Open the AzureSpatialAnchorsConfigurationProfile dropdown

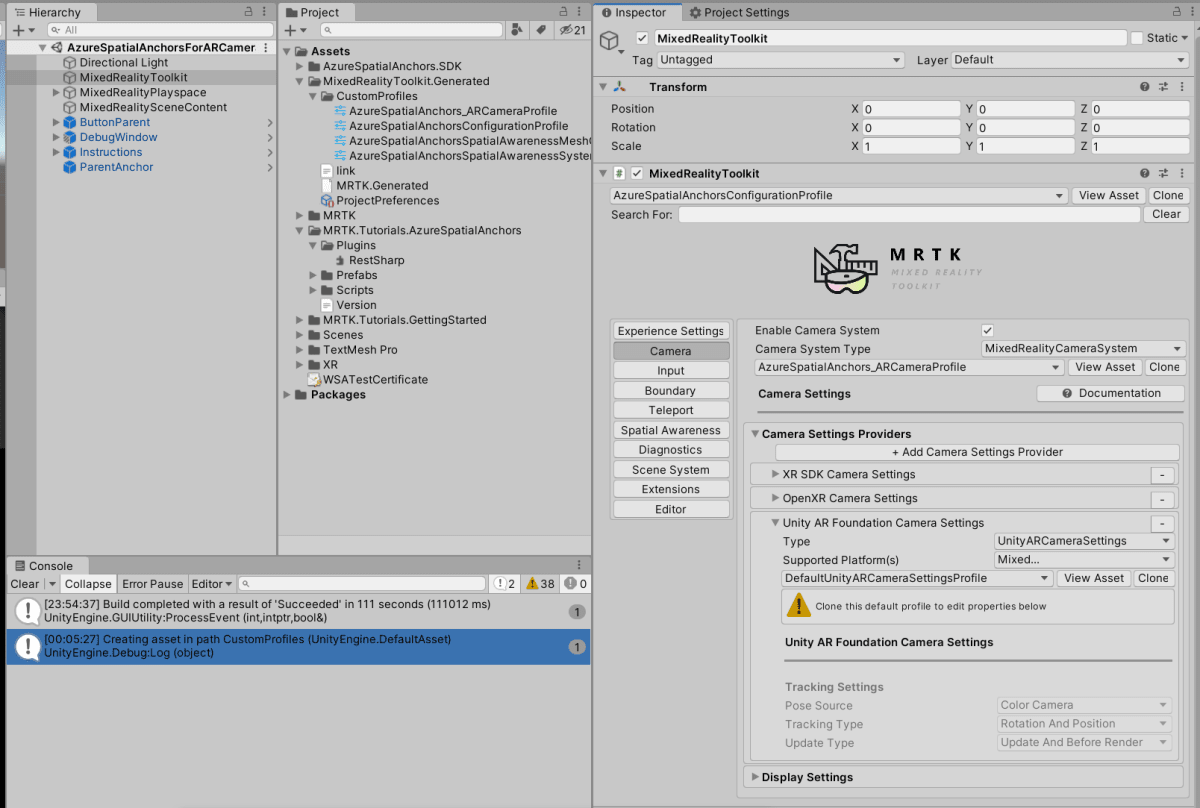coord(839,195)
